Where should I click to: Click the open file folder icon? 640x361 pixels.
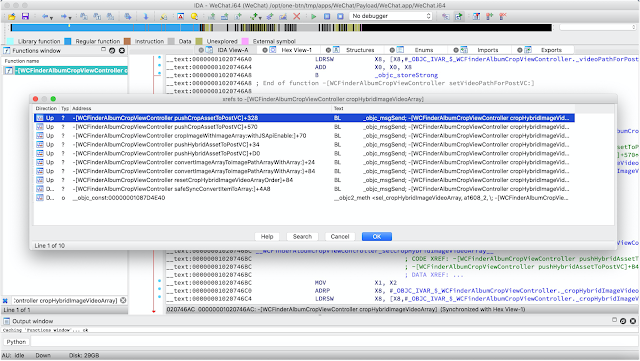tap(11, 16)
